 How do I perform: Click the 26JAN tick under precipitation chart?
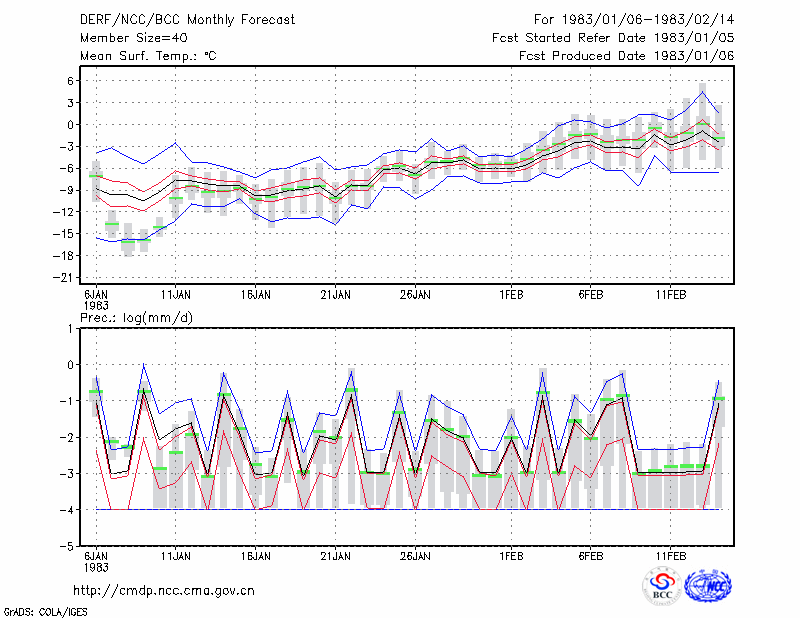pos(415,556)
